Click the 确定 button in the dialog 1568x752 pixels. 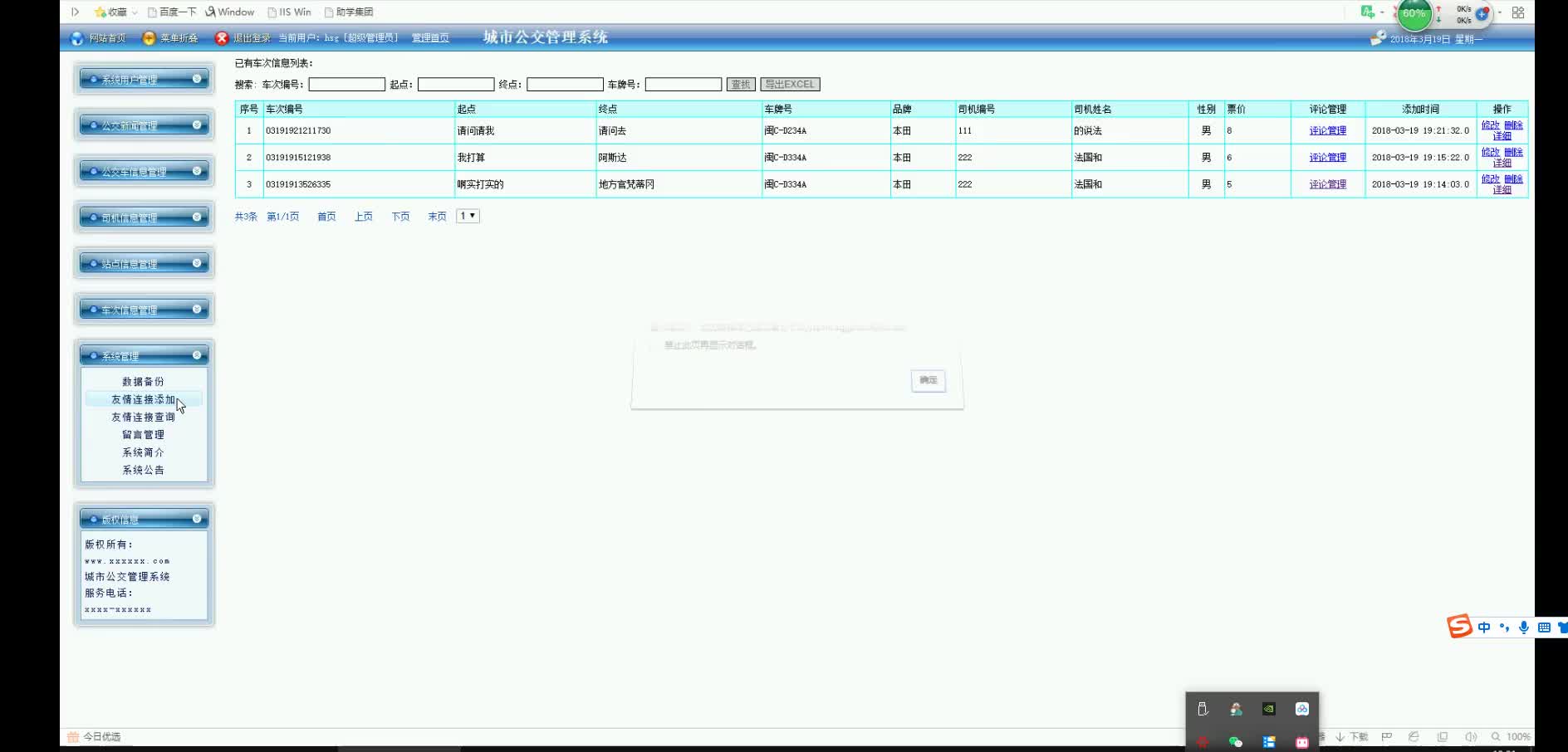tap(929, 380)
